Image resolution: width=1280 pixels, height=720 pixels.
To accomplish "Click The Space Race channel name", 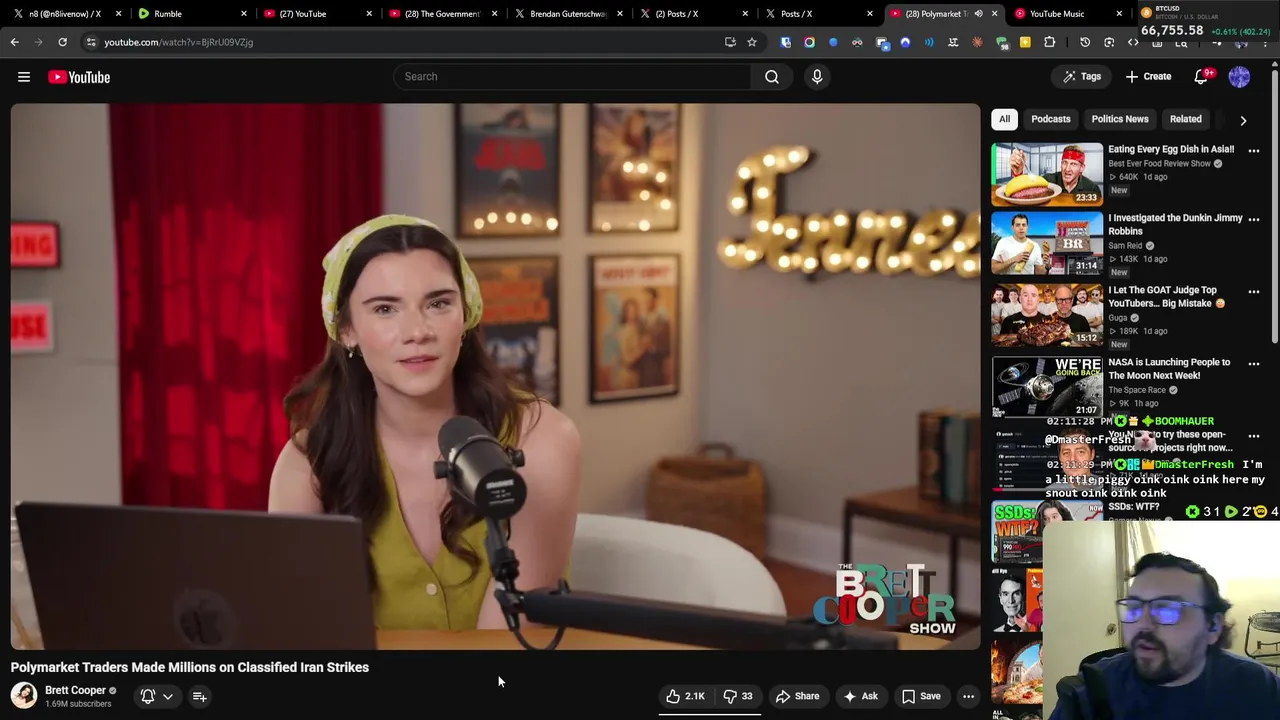I will pyautogui.click(x=1137, y=390).
